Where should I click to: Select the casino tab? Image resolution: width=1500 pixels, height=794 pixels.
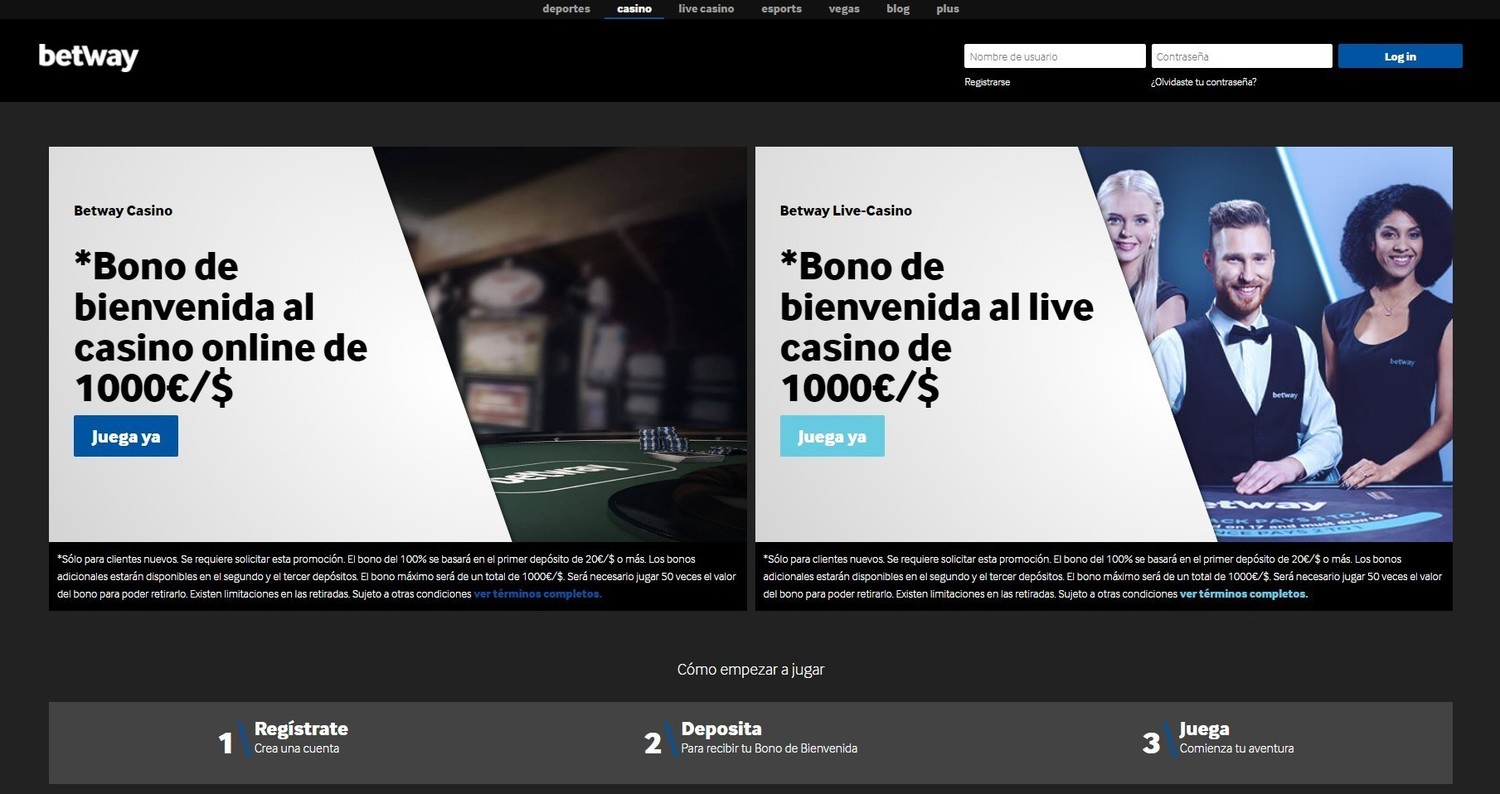[634, 9]
